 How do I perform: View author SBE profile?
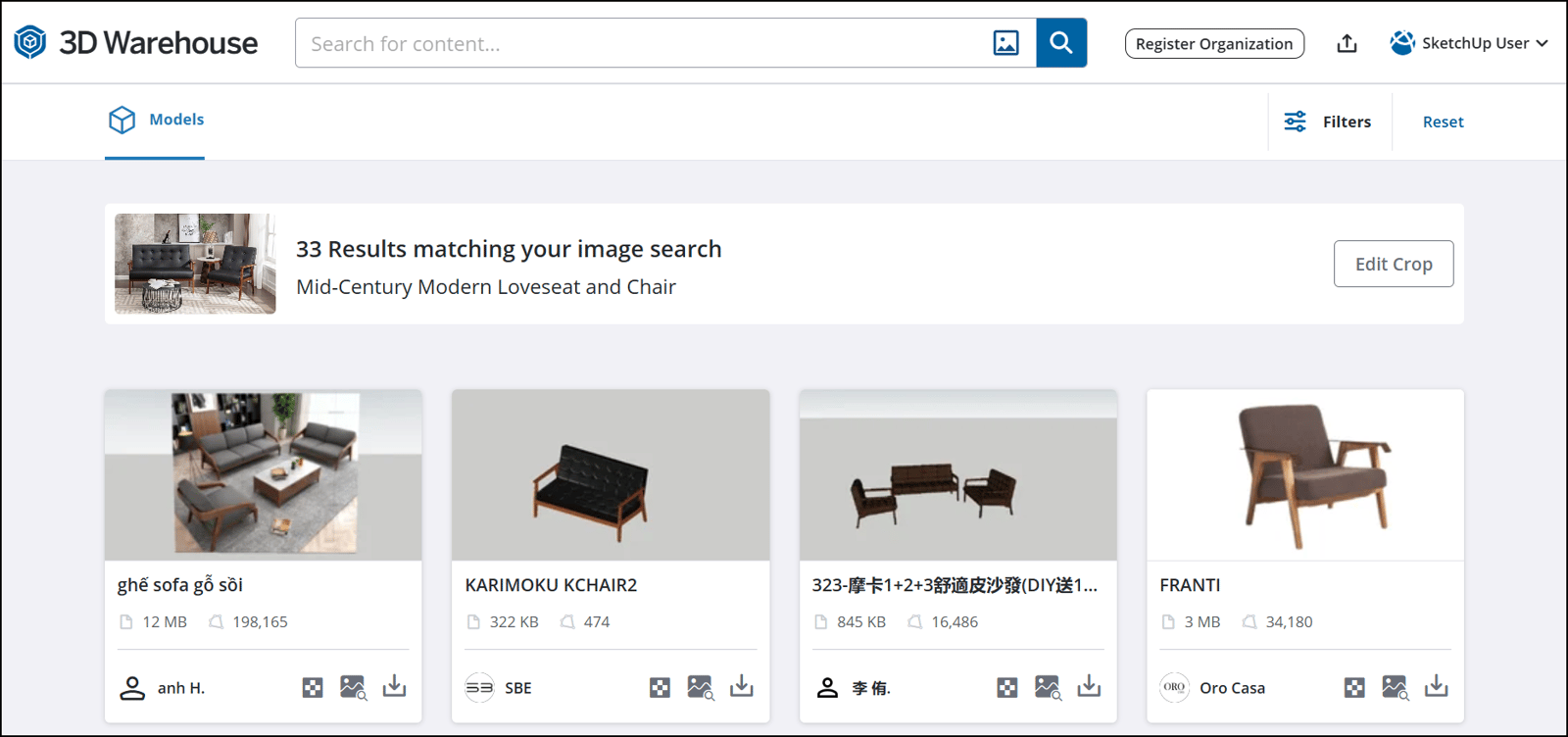pos(499,688)
